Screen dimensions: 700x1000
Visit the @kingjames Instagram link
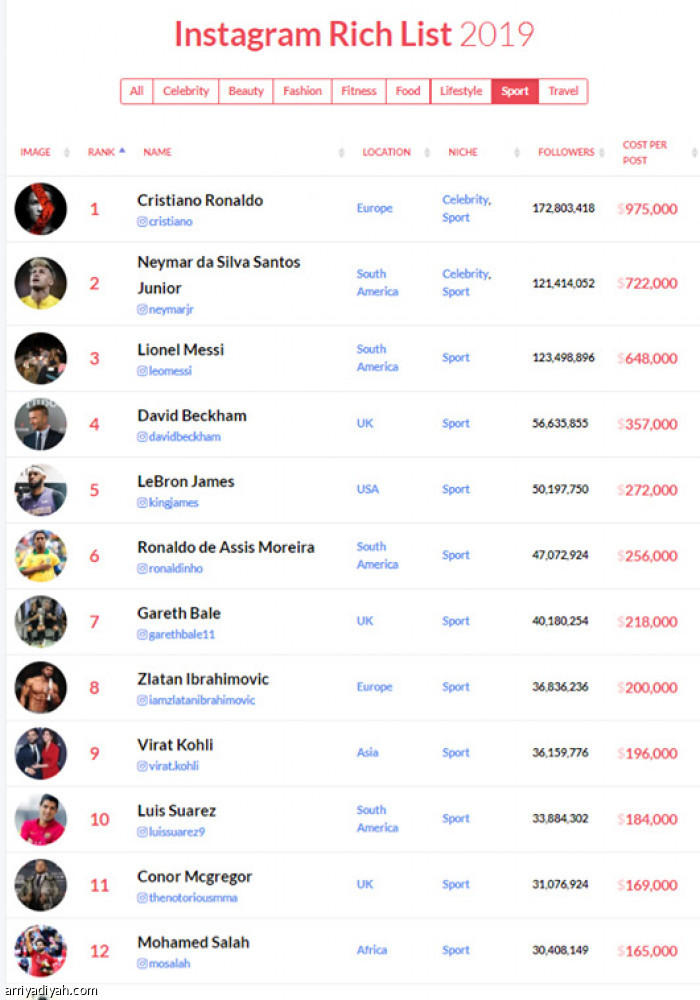coord(168,503)
